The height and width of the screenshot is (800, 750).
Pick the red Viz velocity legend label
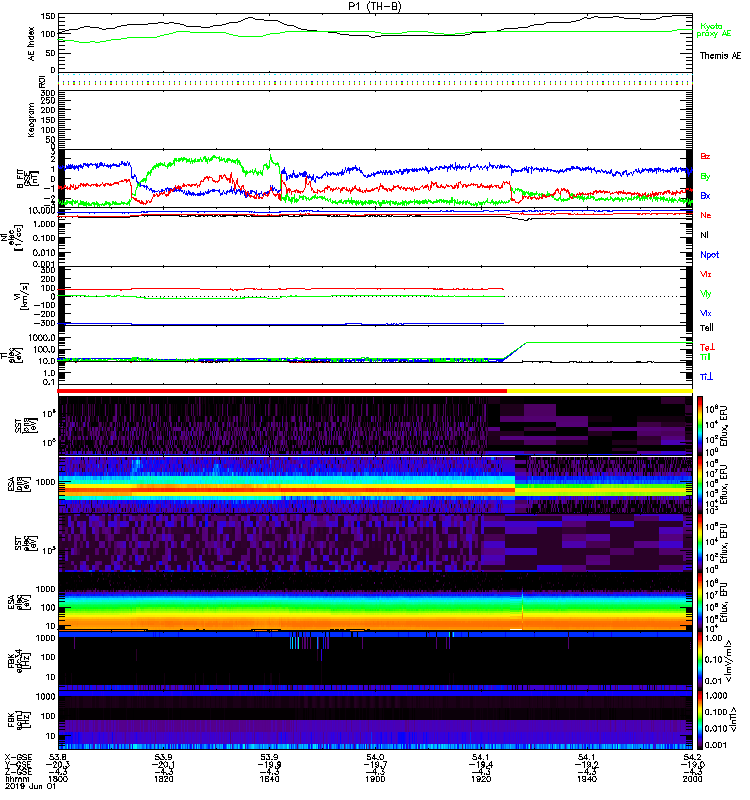coord(706,274)
